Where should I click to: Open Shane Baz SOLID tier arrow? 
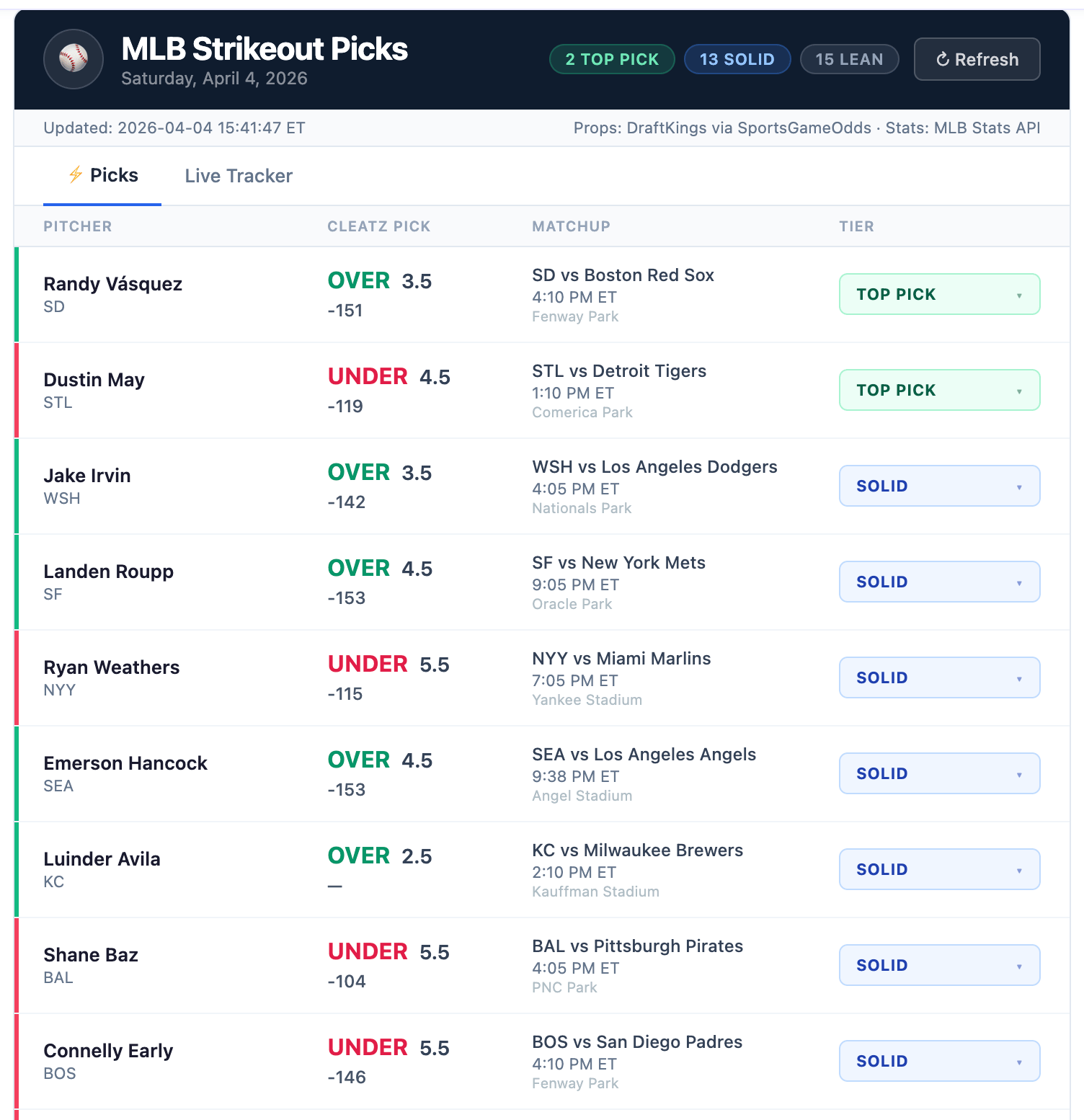click(1019, 966)
